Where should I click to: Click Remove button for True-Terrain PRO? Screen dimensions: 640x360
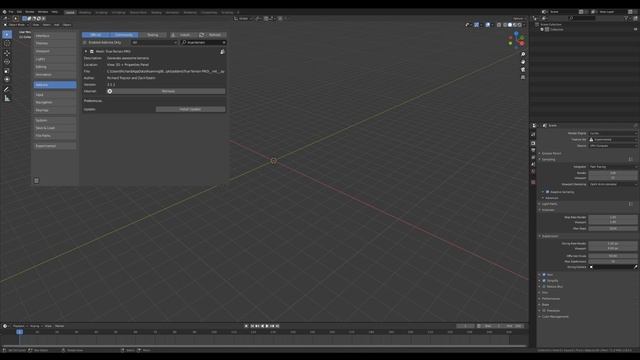168,91
